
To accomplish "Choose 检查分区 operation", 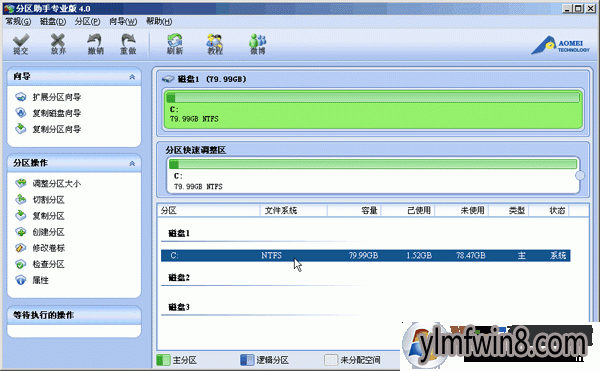I will 48,264.
